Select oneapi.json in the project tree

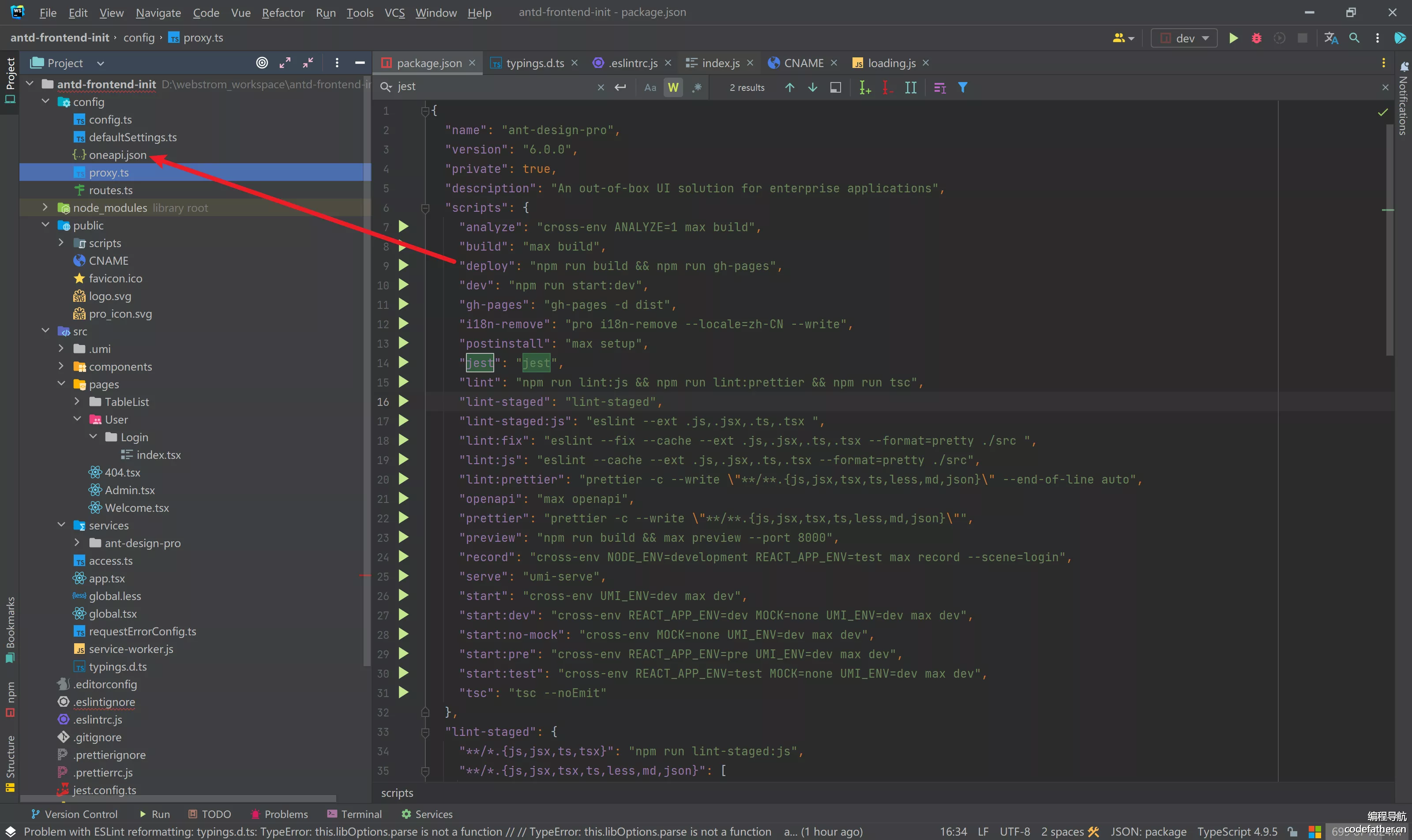[117, 154]
